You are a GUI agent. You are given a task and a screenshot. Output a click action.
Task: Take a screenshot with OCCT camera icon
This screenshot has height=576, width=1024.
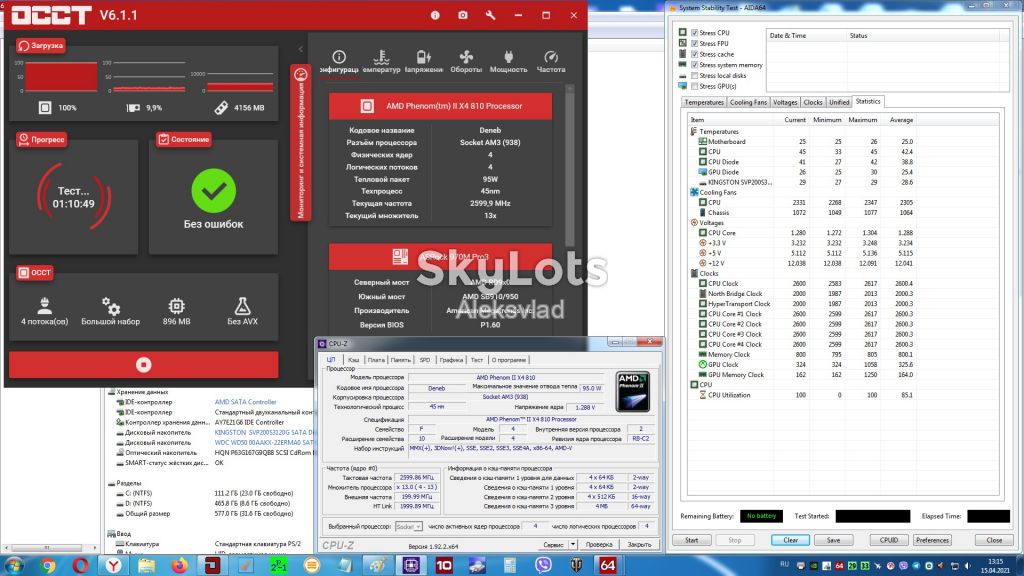[x=462, y=15]
